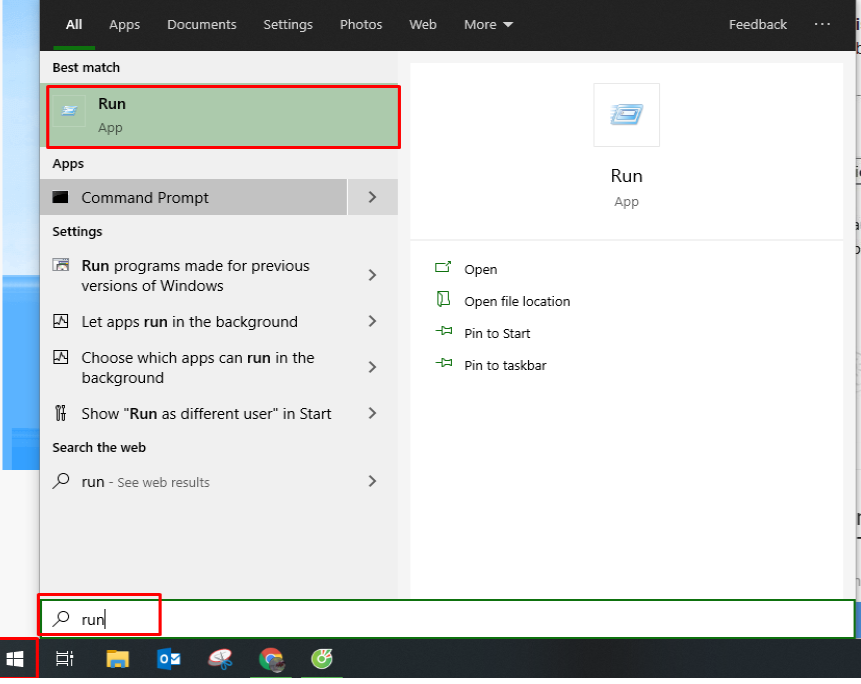The height and width of the screenshot is (684, 861).
Task: Launch Google Chrome from the taskbar
Action: coord(271,659)
